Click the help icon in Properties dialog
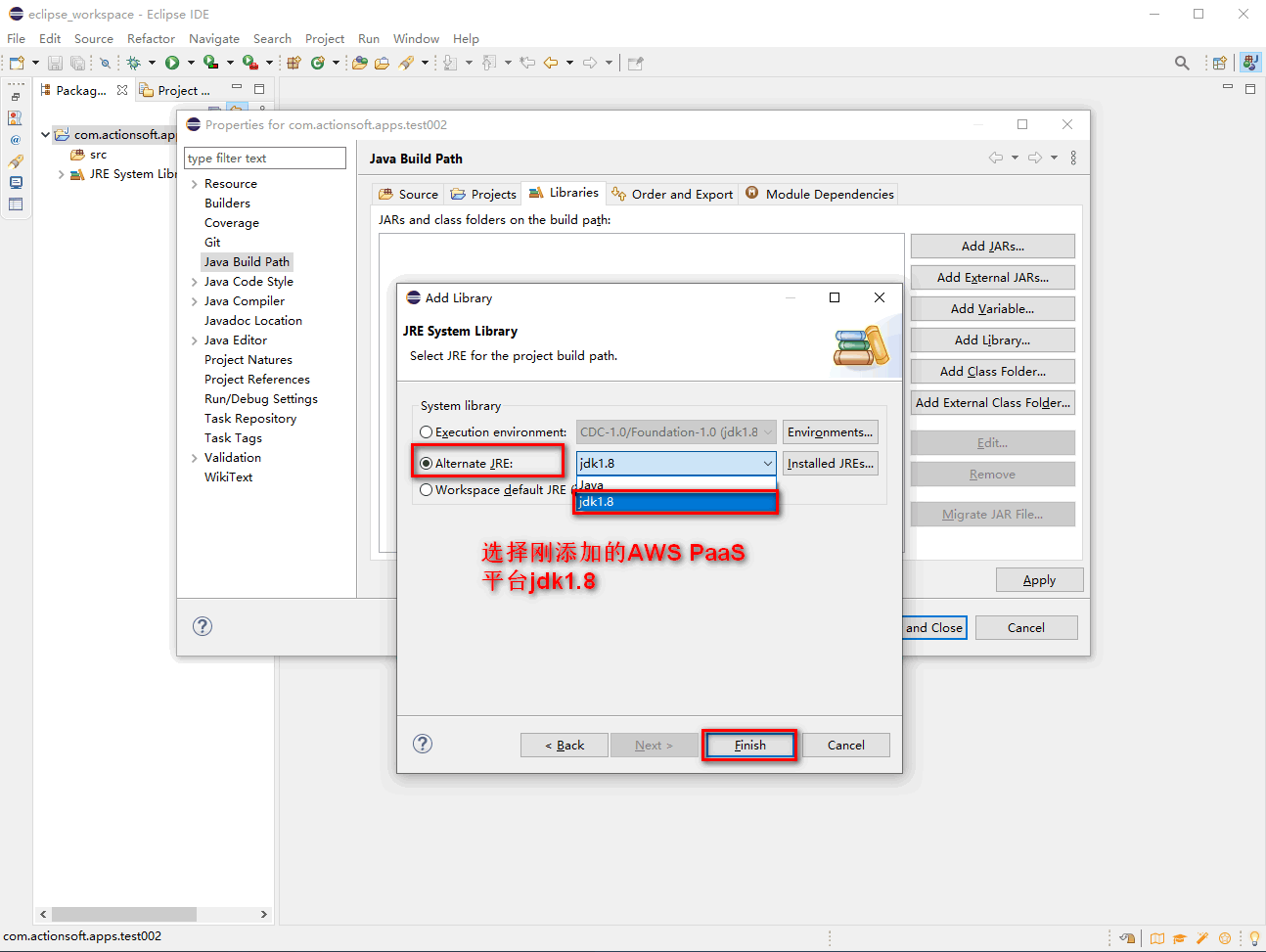1266x952 pixels. point(203,626)
